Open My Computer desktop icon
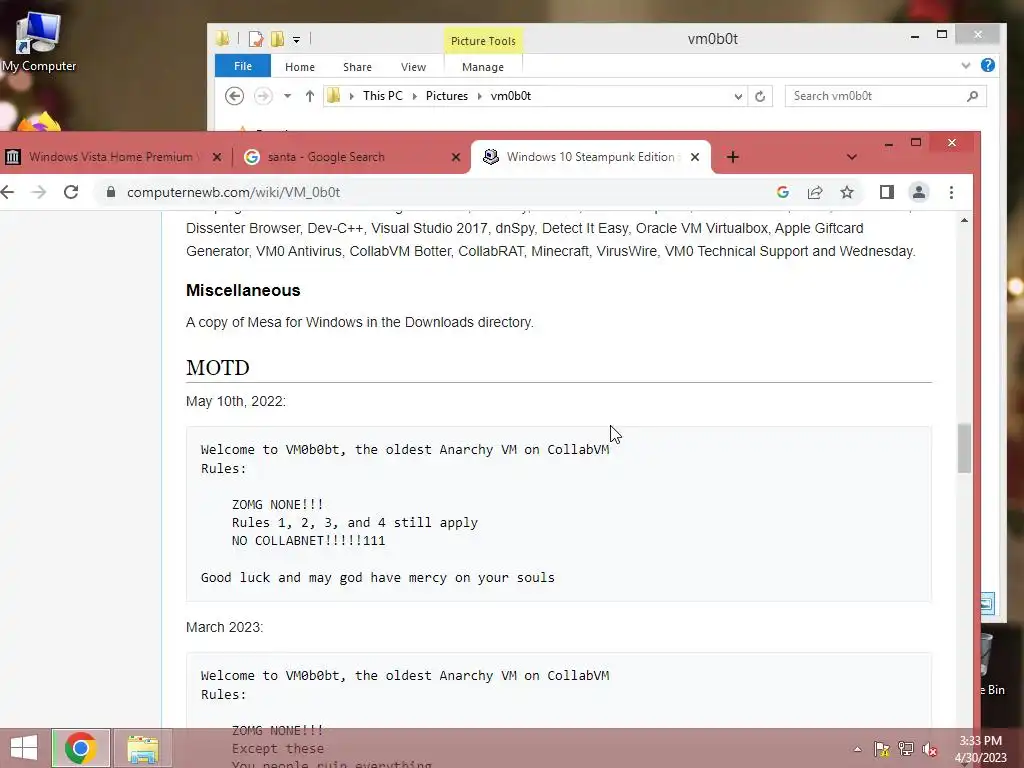 point(39,42)
